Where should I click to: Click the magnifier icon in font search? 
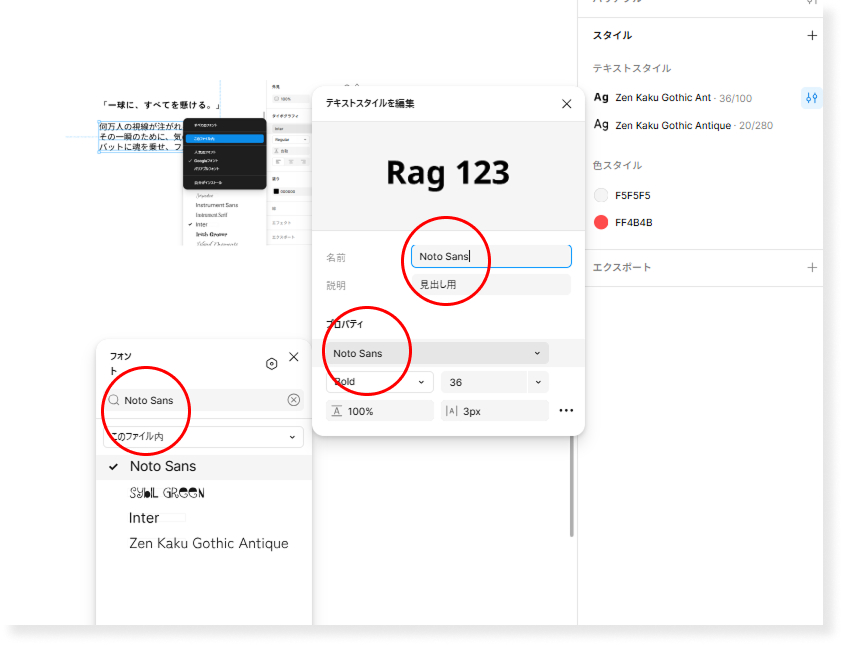[x=114, y=400]
